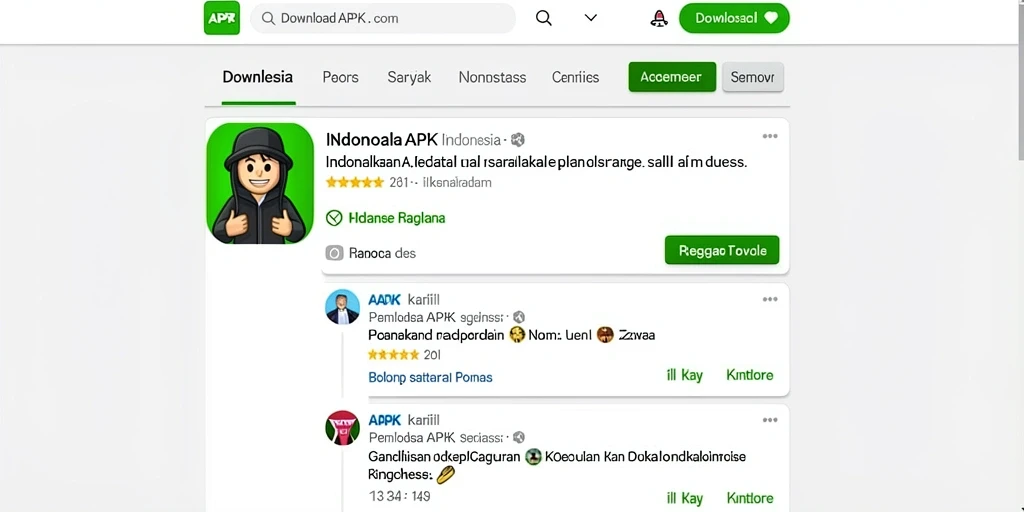
Task: Click Kintlore on second review
Action: pos(750,499)
